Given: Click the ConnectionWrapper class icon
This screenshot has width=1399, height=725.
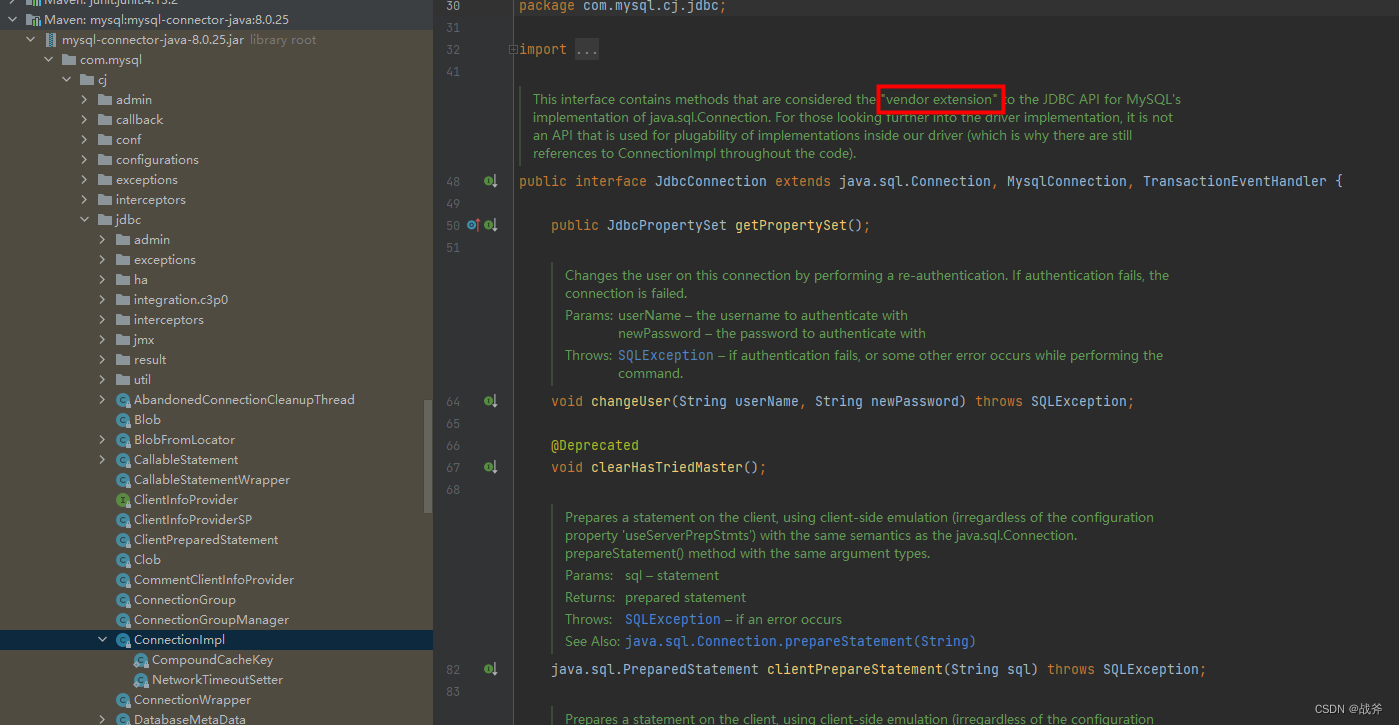Looking at the screenshot, I should [124, 700].
